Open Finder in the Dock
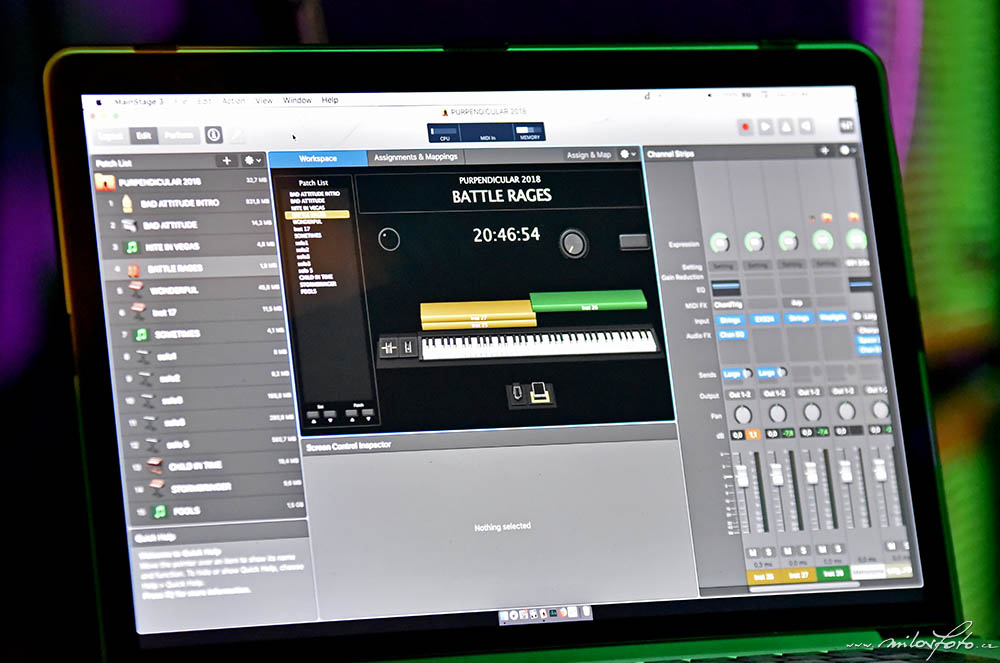Screen dimensions: 1000x663 504,616
